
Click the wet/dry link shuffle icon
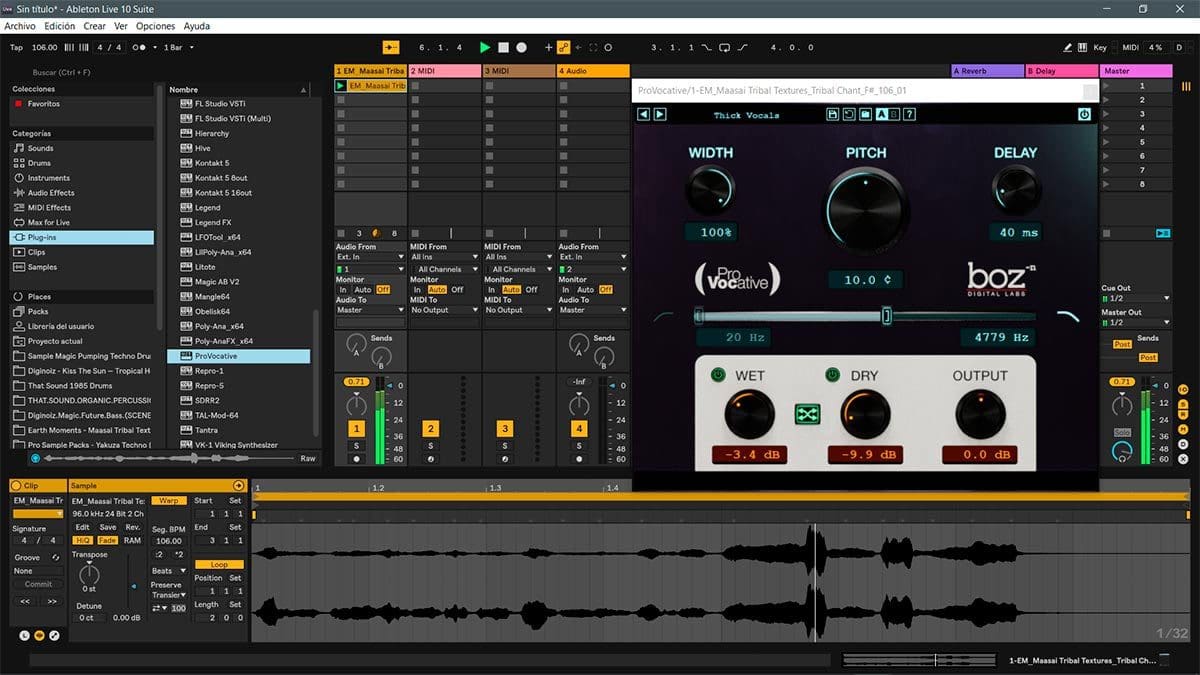[807, 414]
